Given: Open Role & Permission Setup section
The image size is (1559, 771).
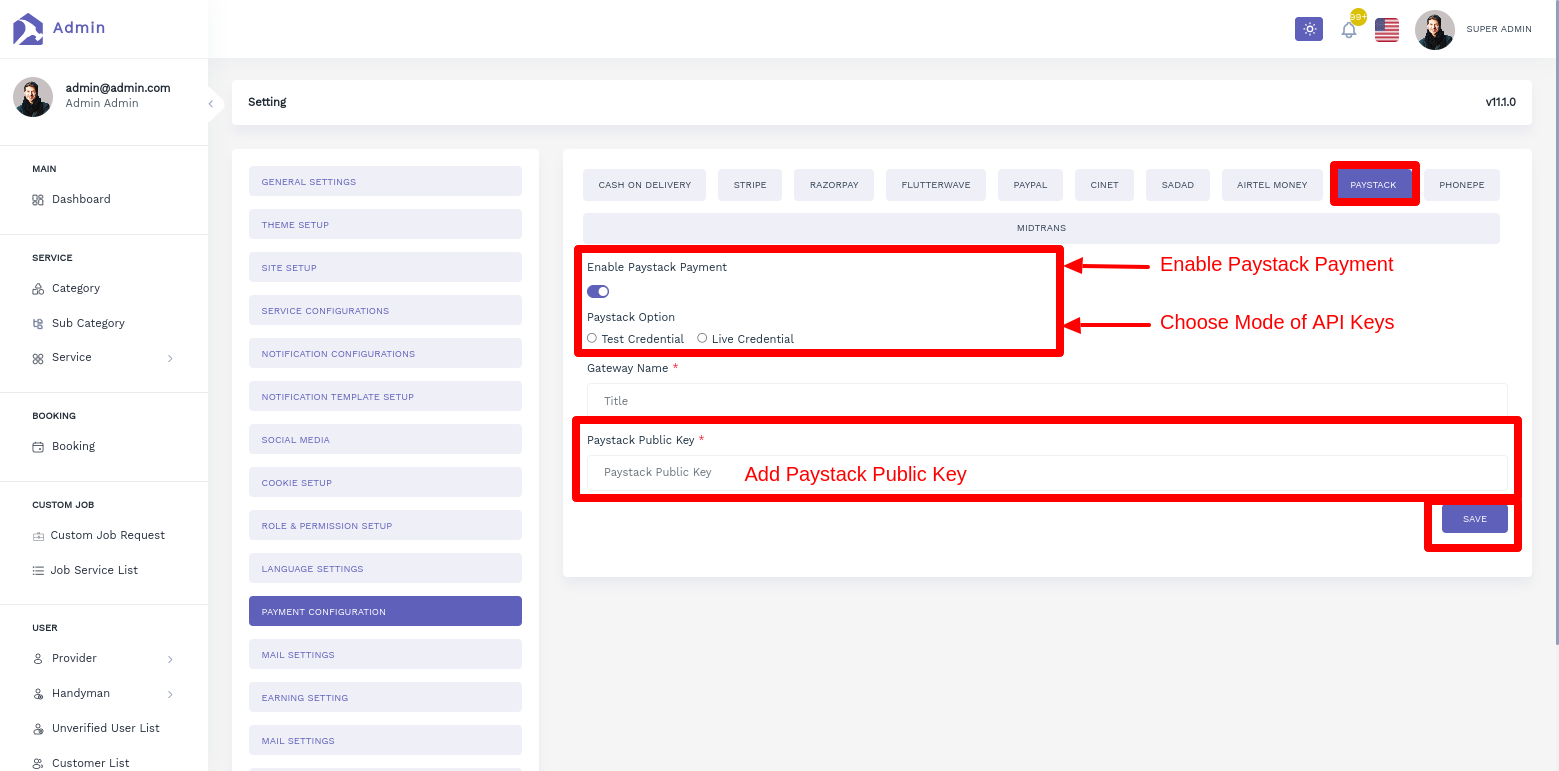Looking at the screenshot, I should 385,525.
